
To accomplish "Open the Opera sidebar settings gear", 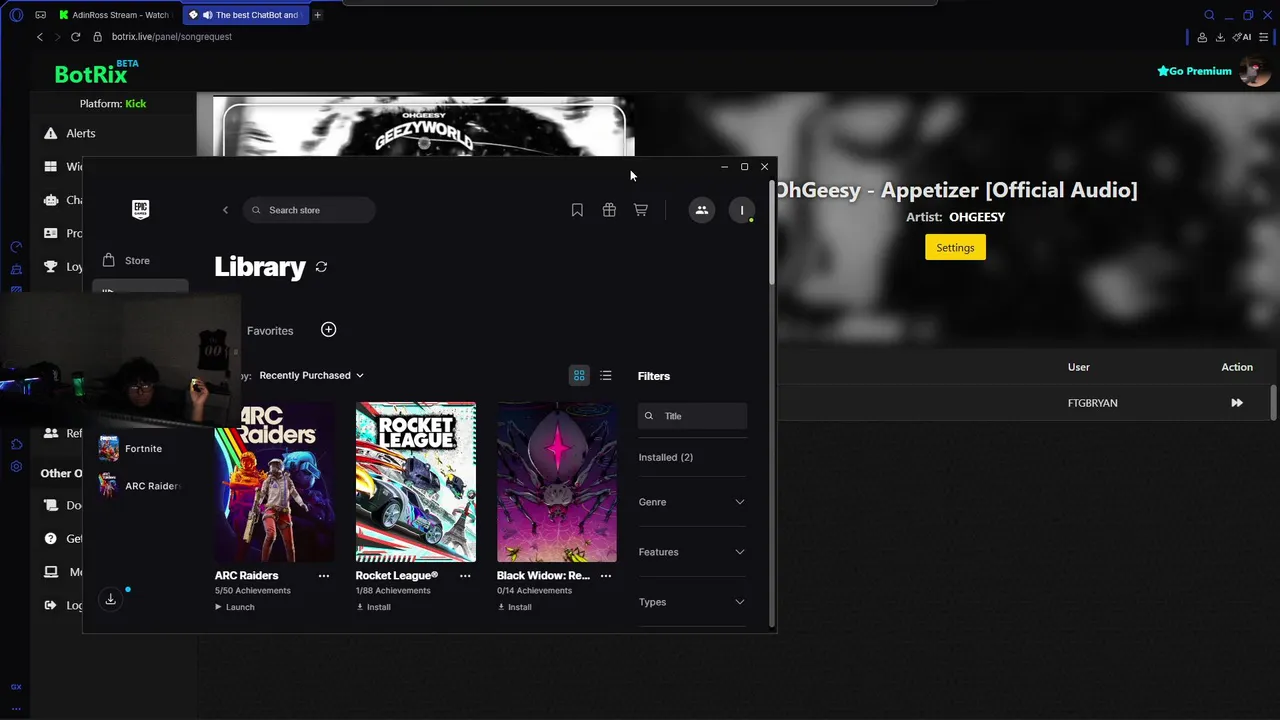I will click(x=16, y=466).
